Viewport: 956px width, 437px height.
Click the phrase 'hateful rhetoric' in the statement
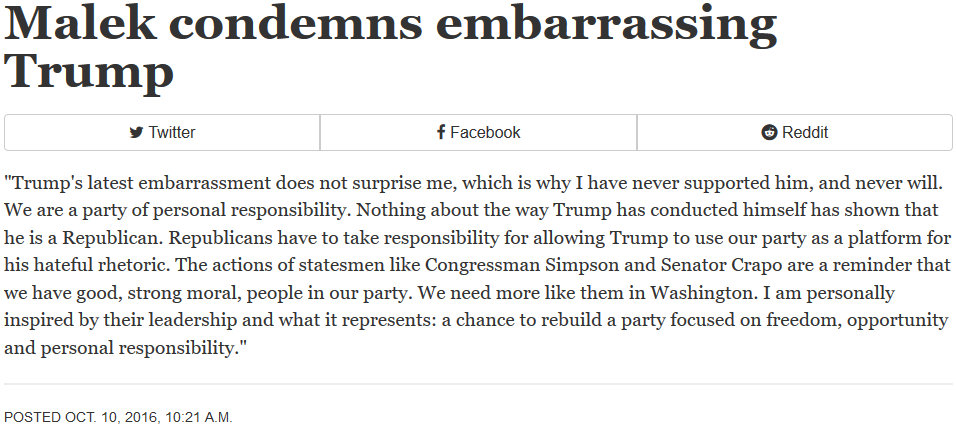coord(98,266)
